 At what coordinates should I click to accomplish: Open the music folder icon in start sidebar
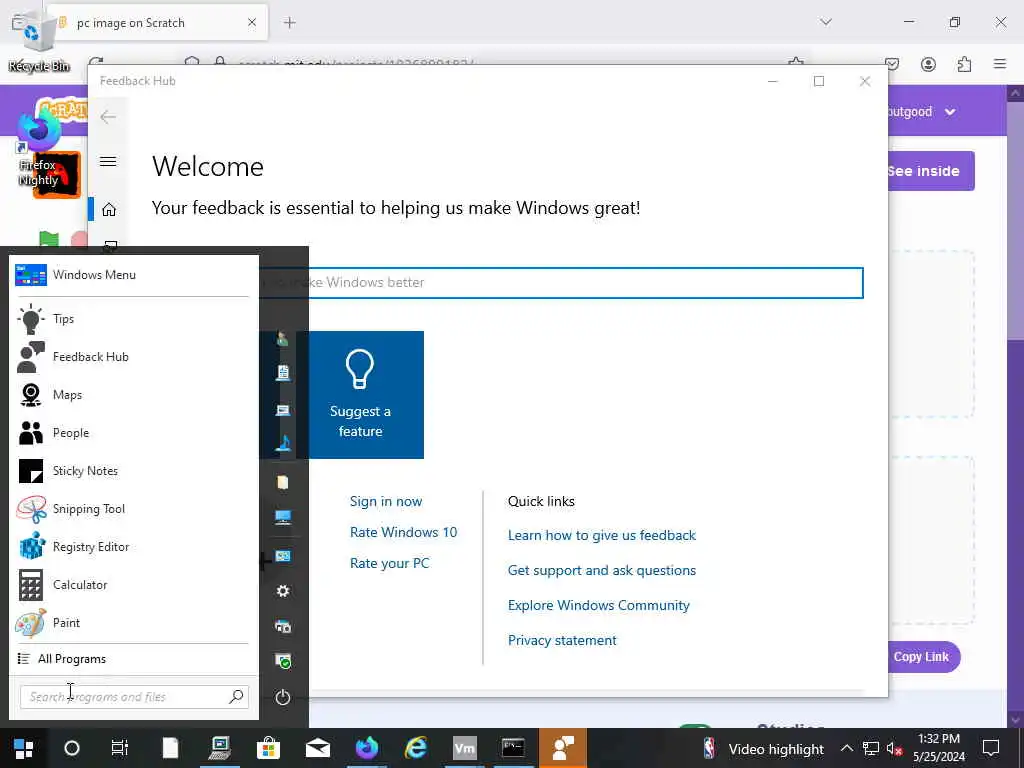pyautogui.click(x=283, y=443)
